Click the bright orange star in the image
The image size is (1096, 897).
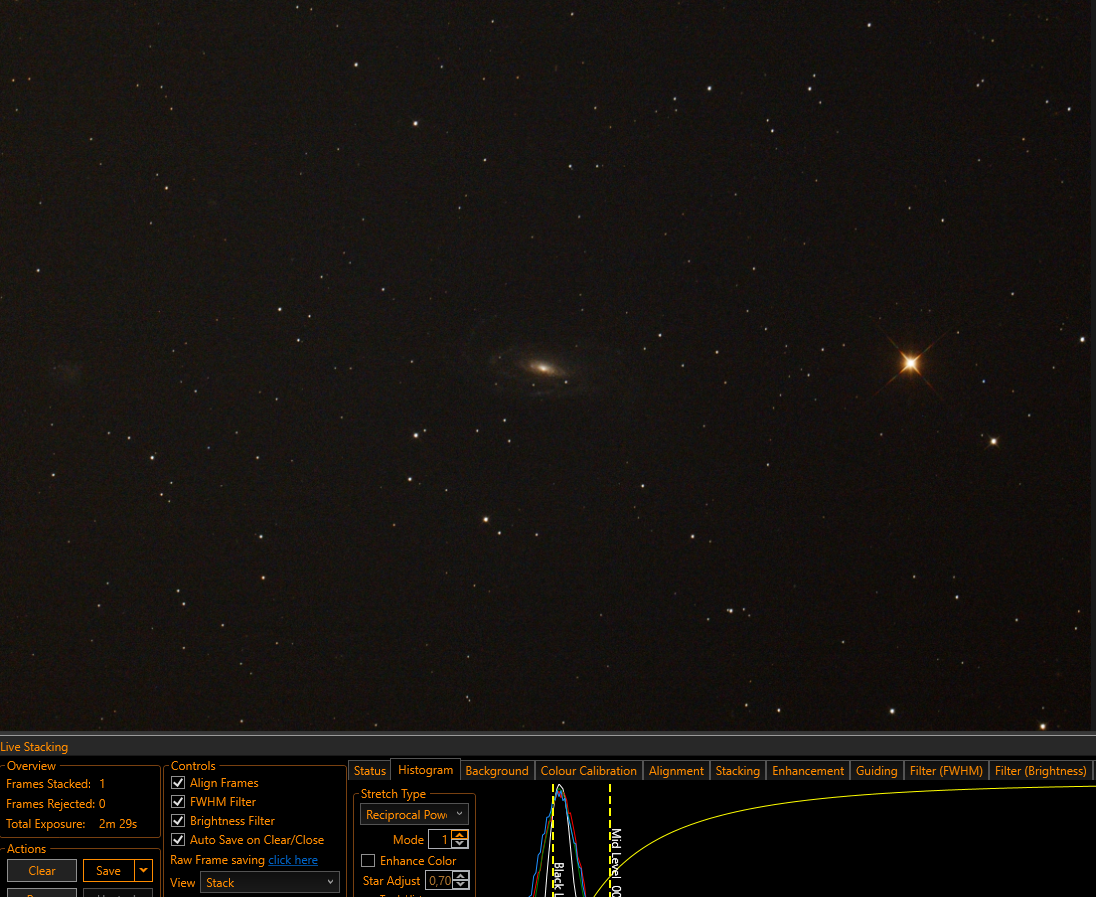pyautogui.click(x=910, y=362)
